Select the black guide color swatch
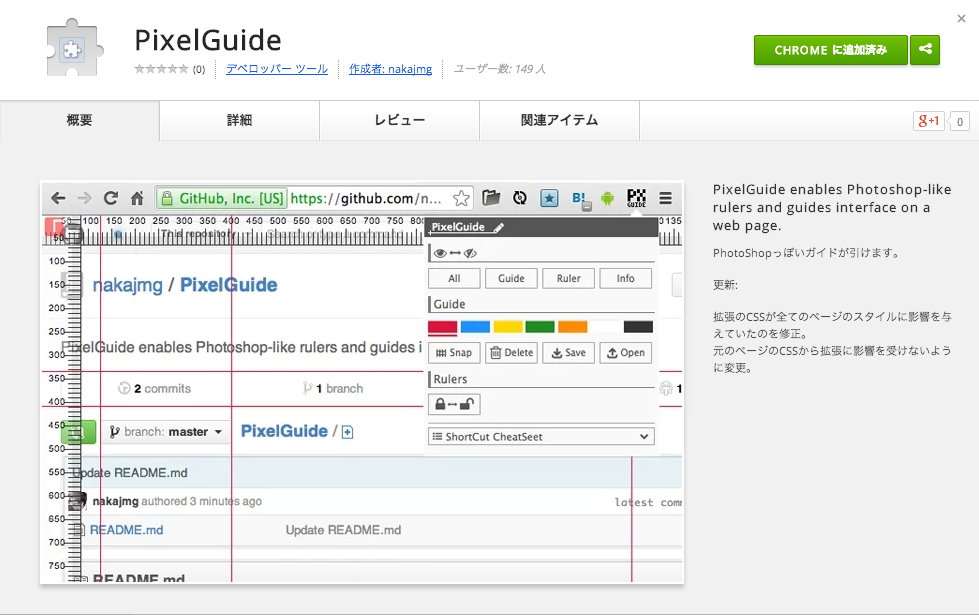 [x=638, y=327]
